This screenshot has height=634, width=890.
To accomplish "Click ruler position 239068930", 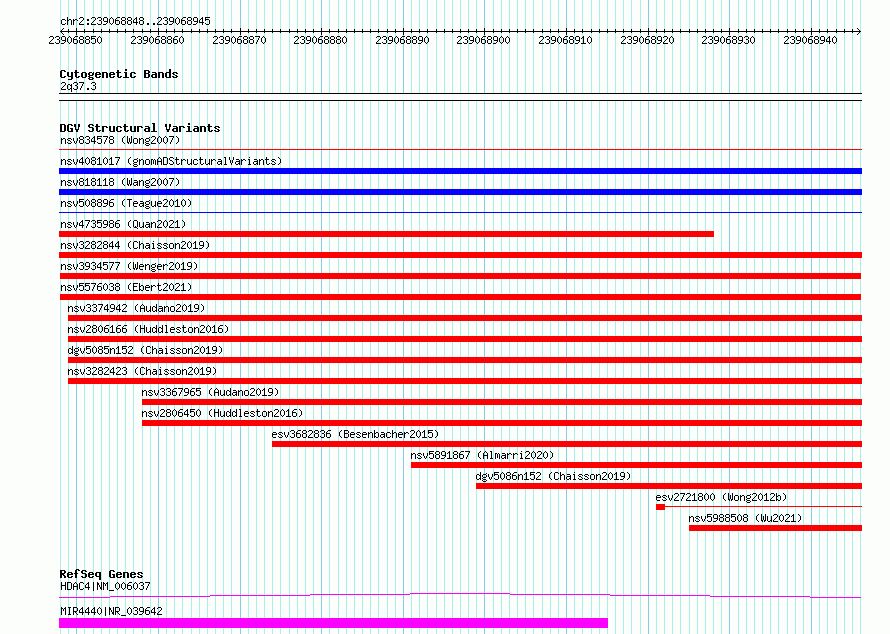I will [x=728, y=40].
